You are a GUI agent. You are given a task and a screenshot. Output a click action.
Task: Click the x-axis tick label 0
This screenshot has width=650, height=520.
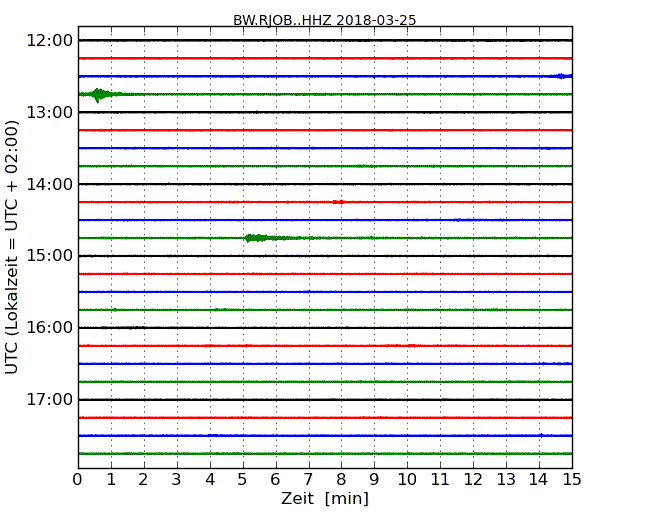pos(78,480)
